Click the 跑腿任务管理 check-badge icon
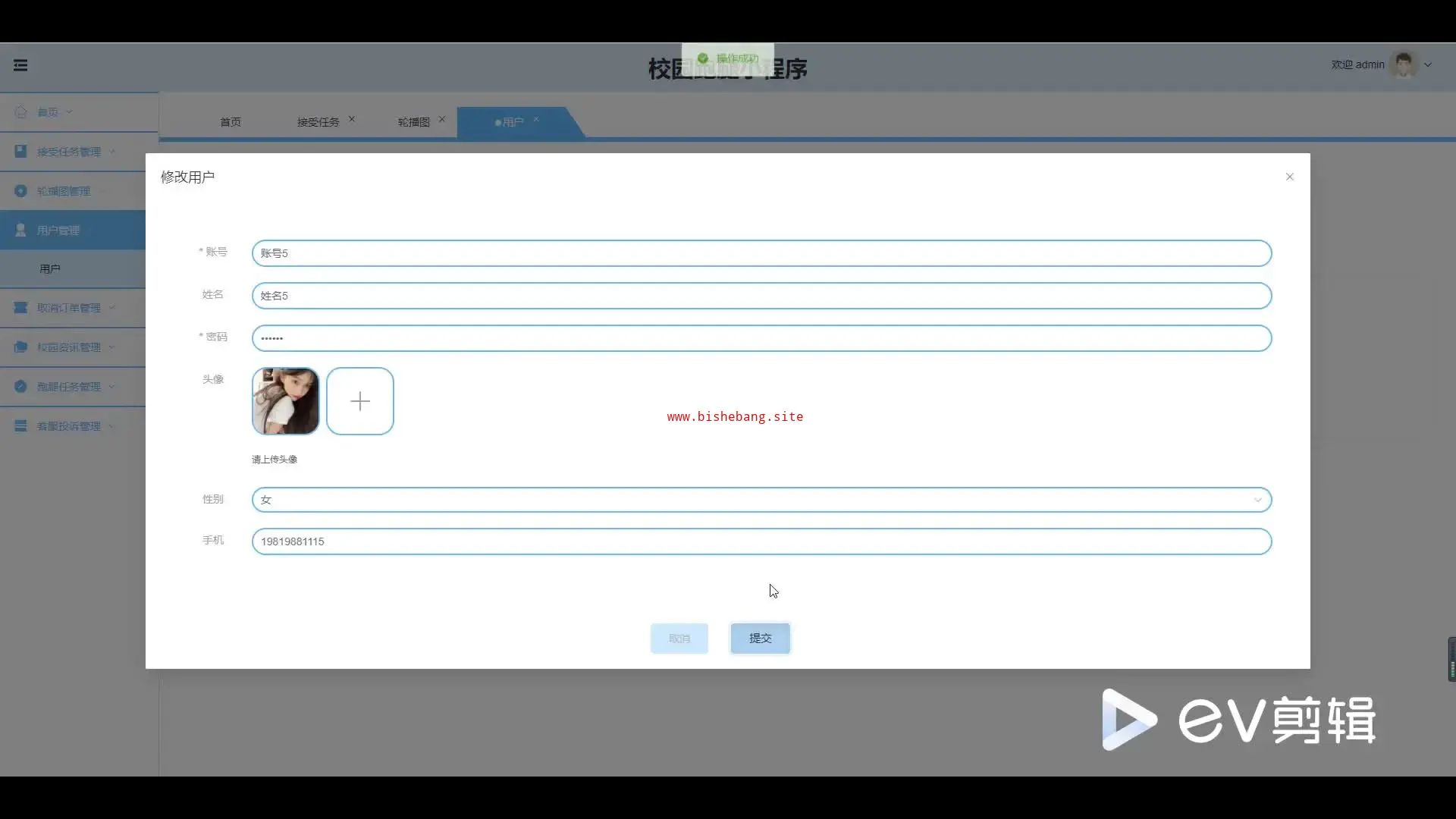The height and width of the screenshot is (819, 1456). point(21,387)
